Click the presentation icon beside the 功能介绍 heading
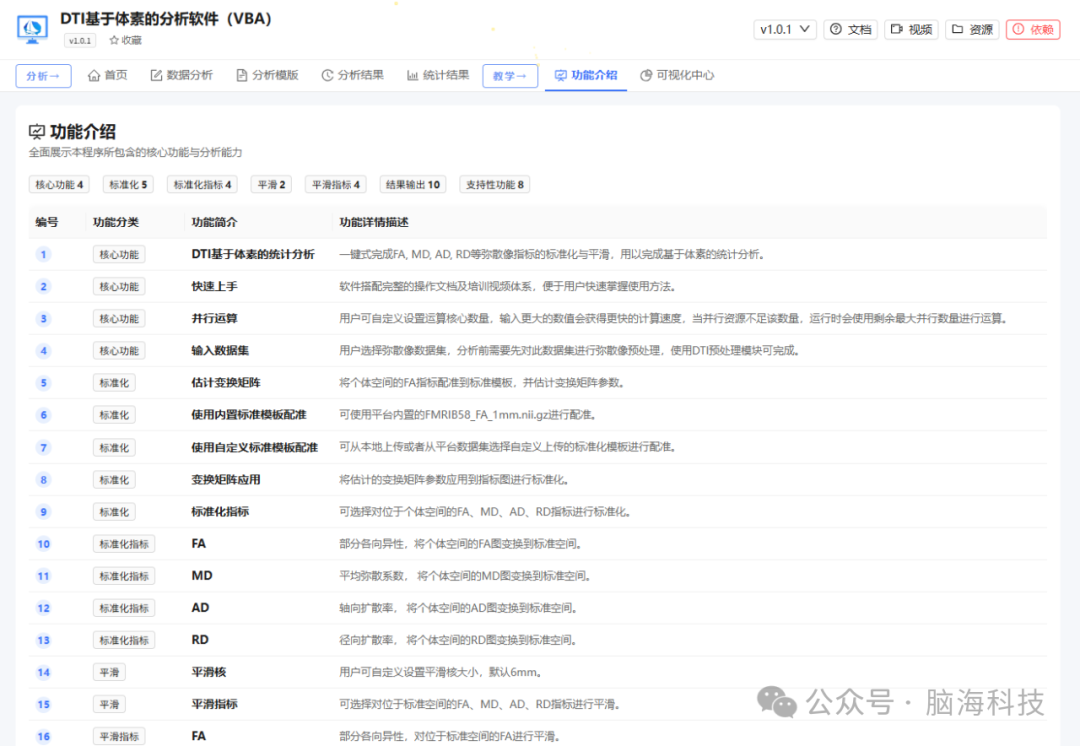This screenshot has height=746, width=1080. tap(37, 132)
